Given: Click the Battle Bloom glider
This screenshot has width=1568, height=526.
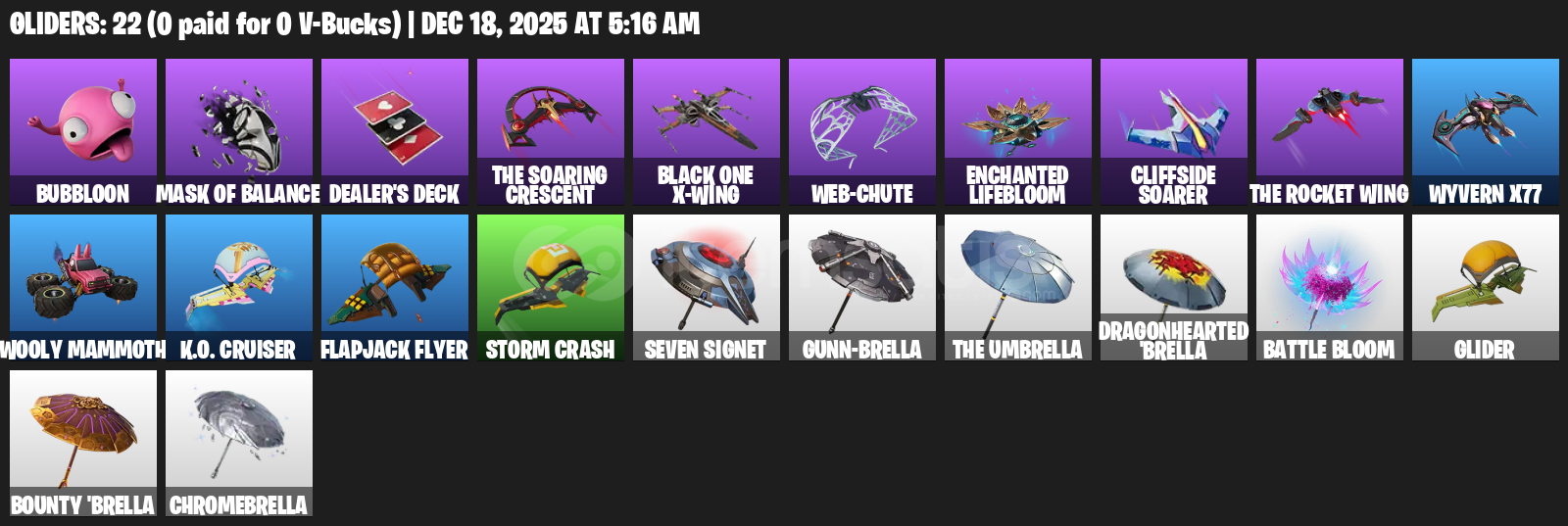Looking at the screenshot, I should 1330,288.
